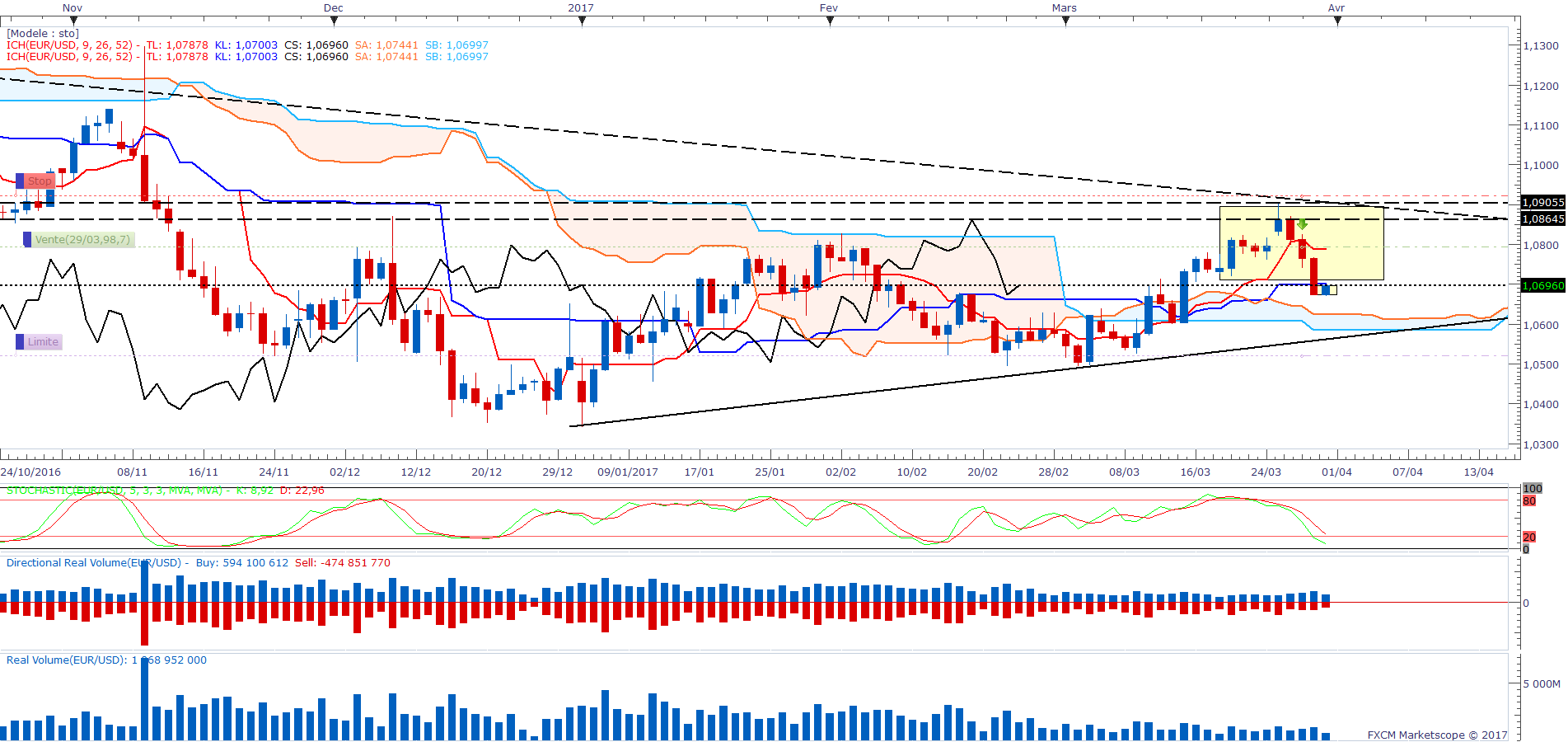
Task: Select the Nov month marker
Action: pyautogui.click(x=73, y=8)
